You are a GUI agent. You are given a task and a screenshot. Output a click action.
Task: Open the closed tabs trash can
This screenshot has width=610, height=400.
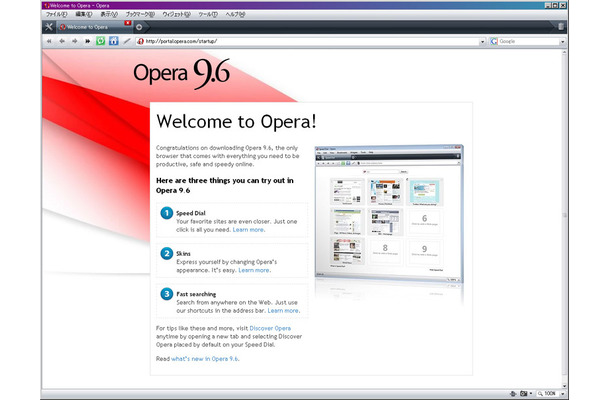561,26
